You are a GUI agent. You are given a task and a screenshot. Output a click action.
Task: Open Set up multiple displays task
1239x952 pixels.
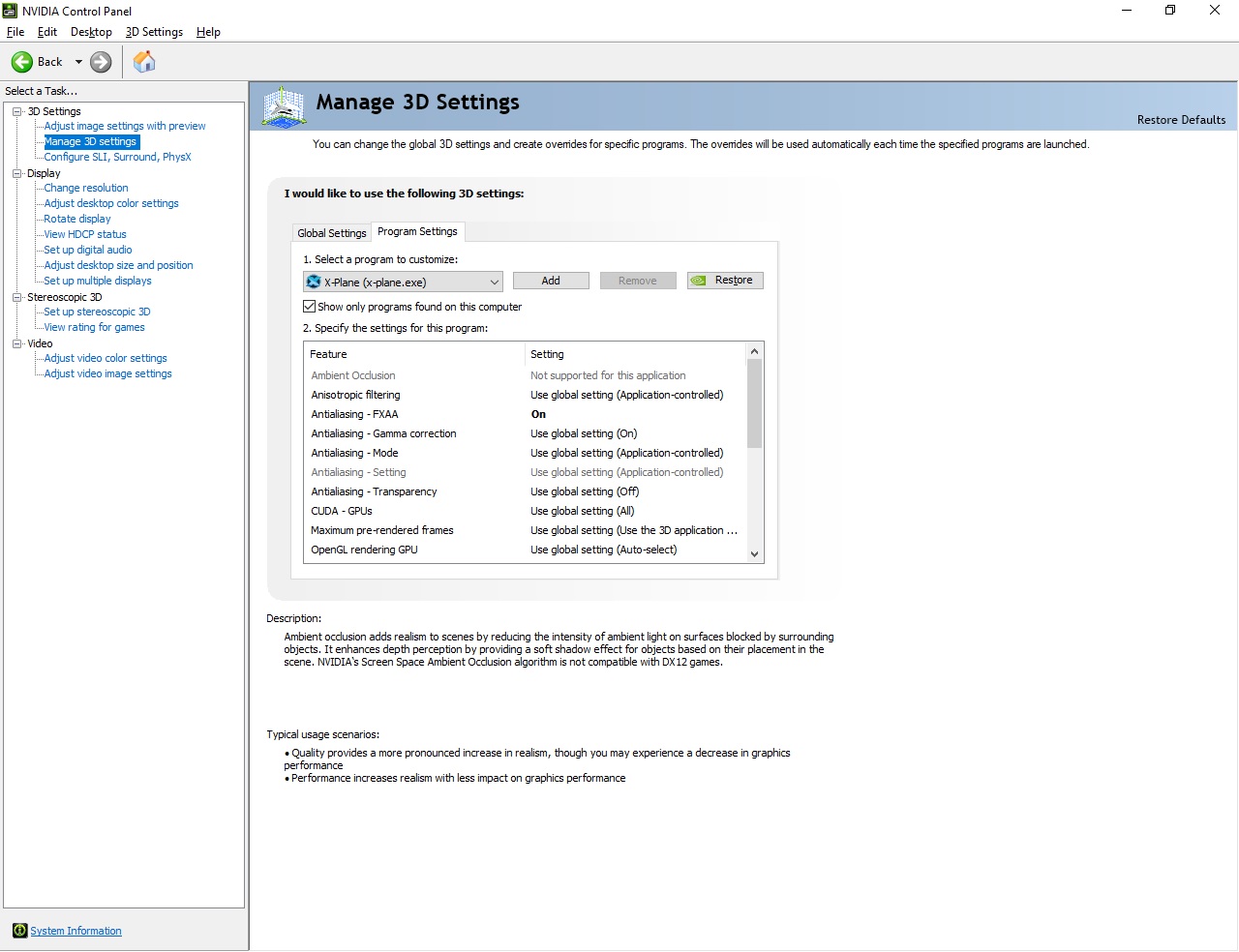tap(98, 281)
